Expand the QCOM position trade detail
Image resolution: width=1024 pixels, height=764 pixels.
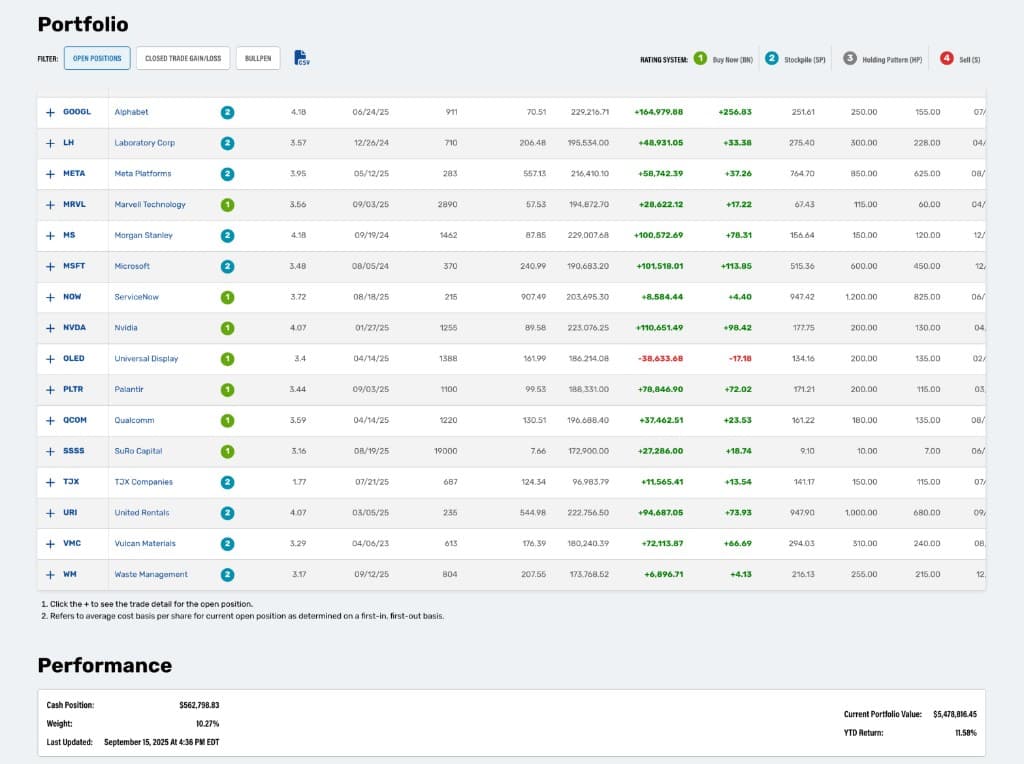pos(50,421)
